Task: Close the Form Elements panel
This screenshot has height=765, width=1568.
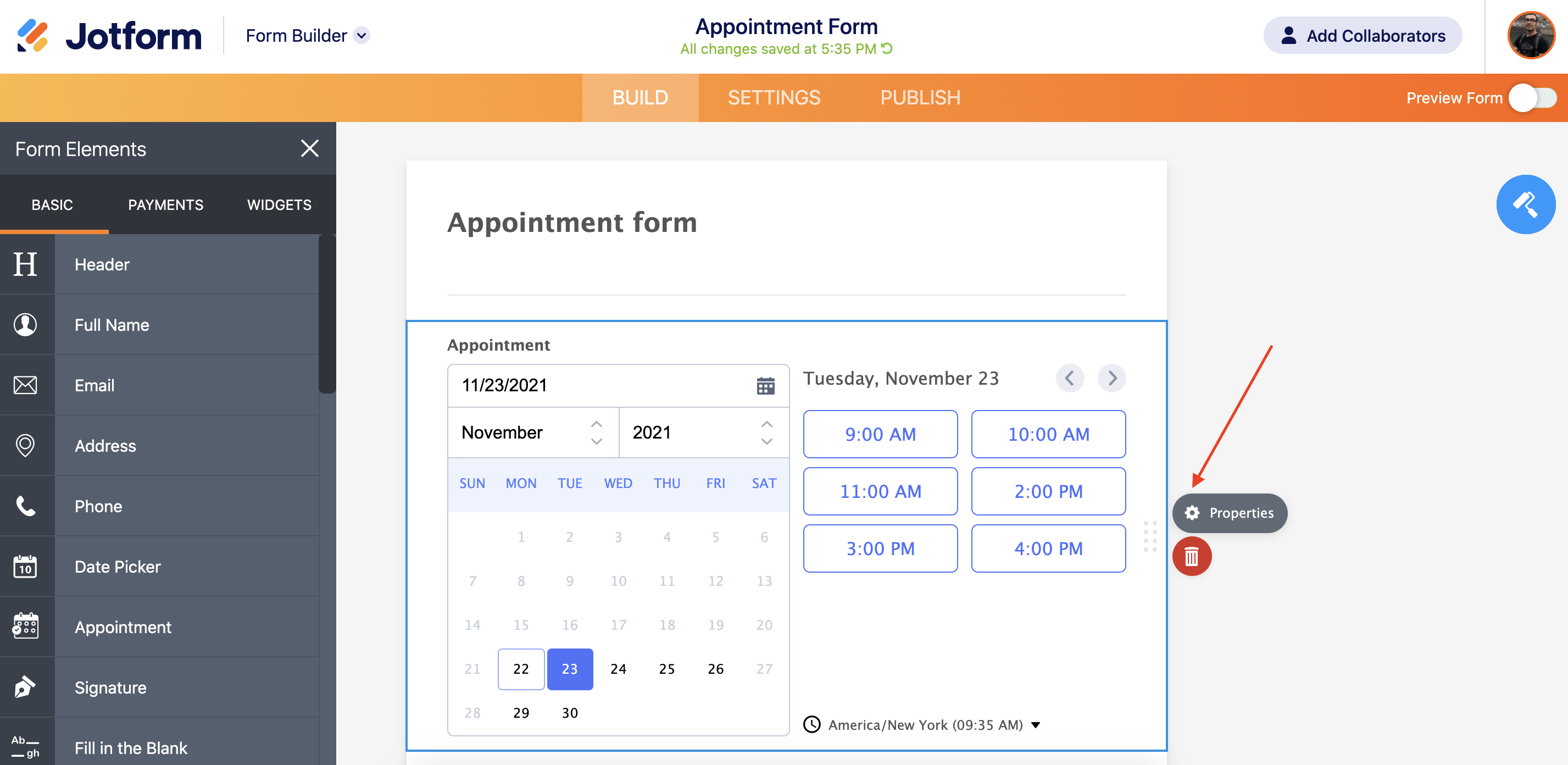Action: point(309,148)
